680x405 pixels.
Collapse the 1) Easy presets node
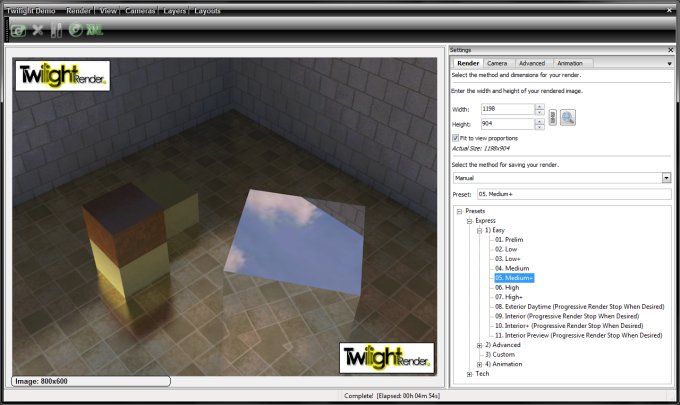tap(479, 230)
